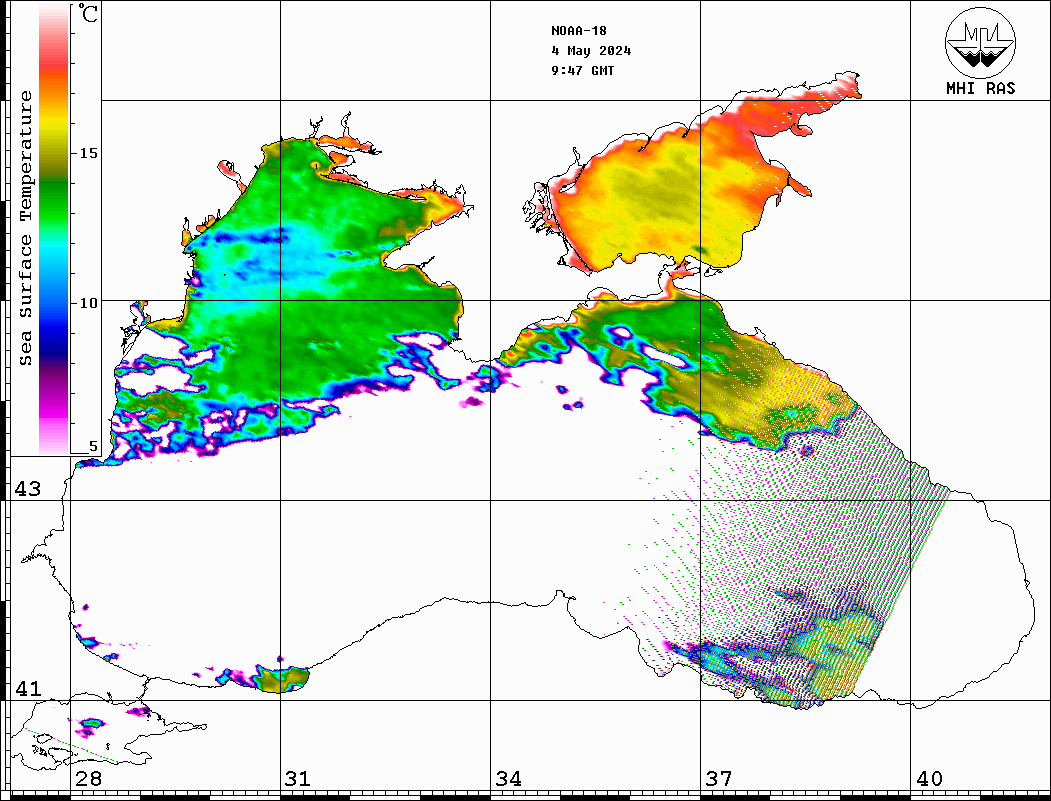Click latitude label '41'

[28, 689]
